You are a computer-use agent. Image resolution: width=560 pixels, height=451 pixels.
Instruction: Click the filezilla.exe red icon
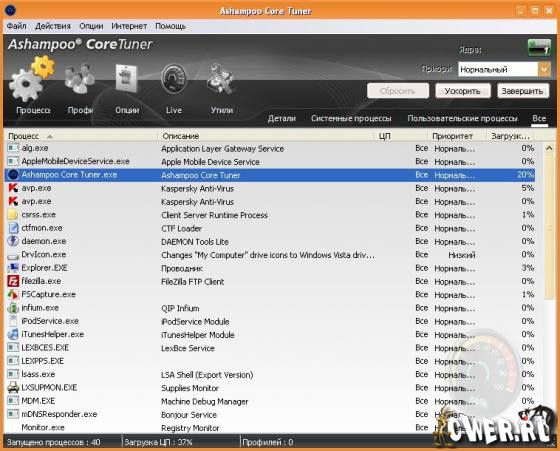[x=13, y=281]
